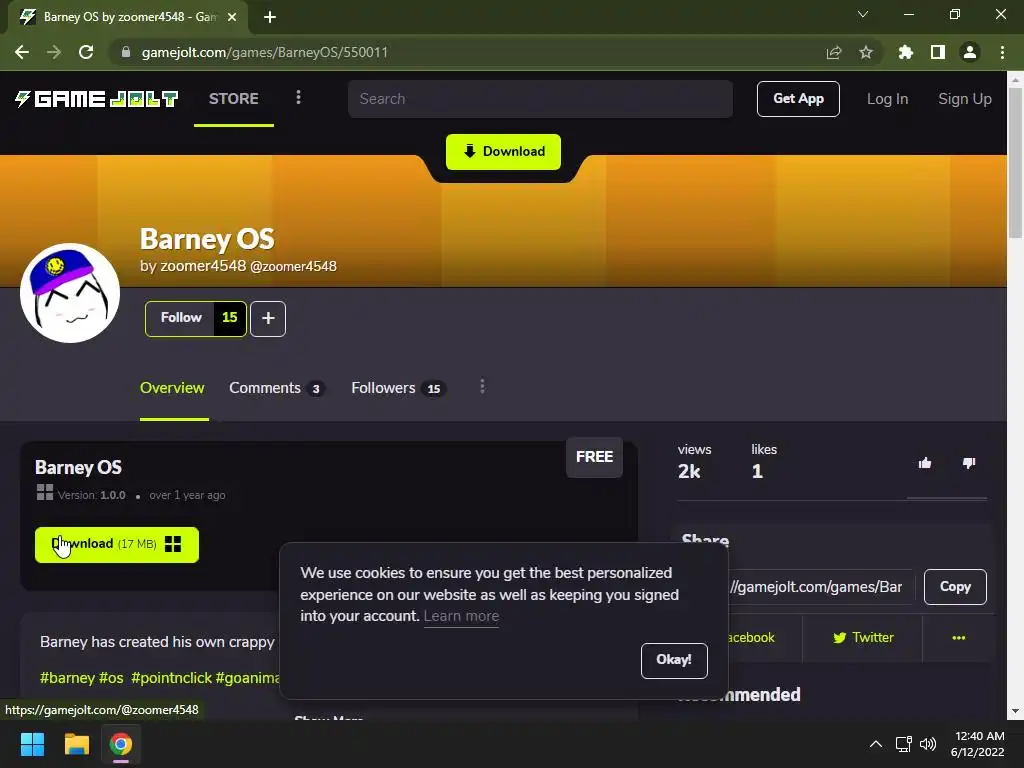1024x768 pixels.
Task: Open the zoomer4548 avatar image
Action: [70, 293]
